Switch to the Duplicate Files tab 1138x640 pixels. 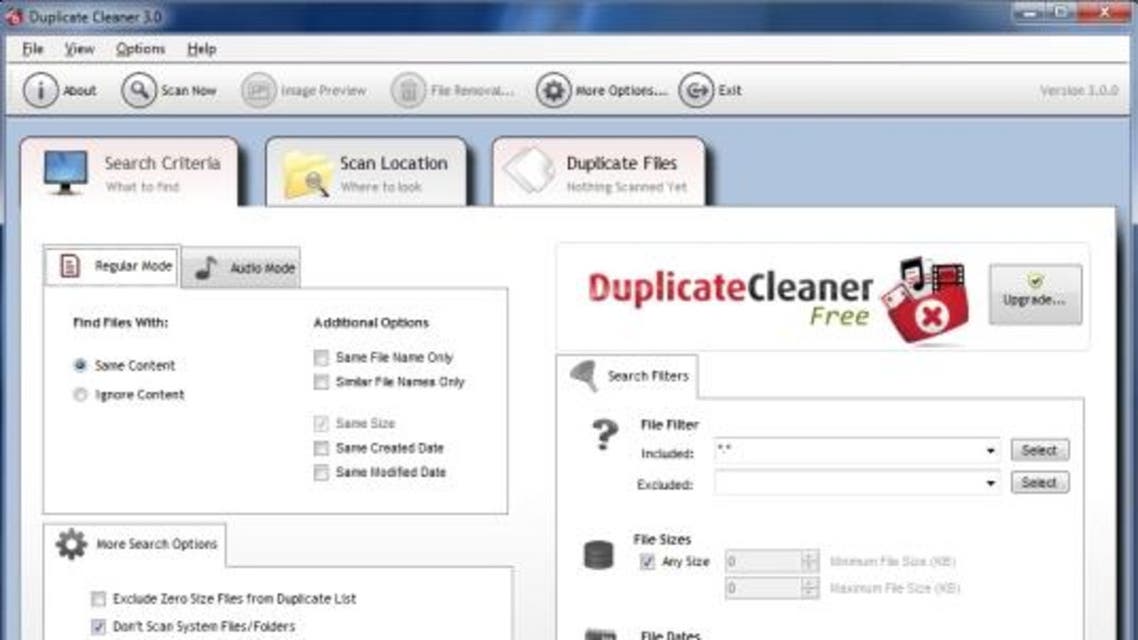pos(599,172)
